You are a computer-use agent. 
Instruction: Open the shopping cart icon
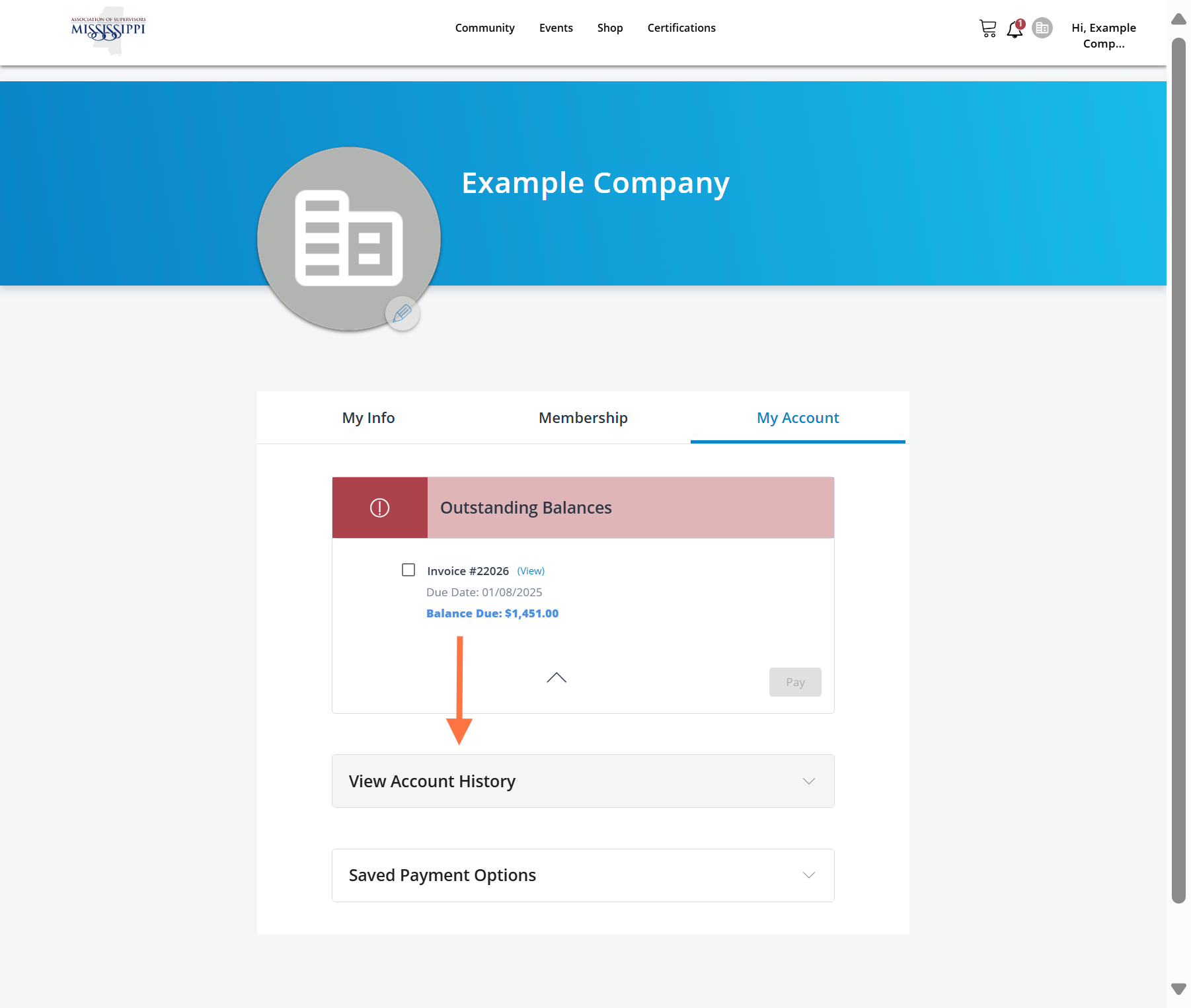pyautogui.click(x=987, y=28)
